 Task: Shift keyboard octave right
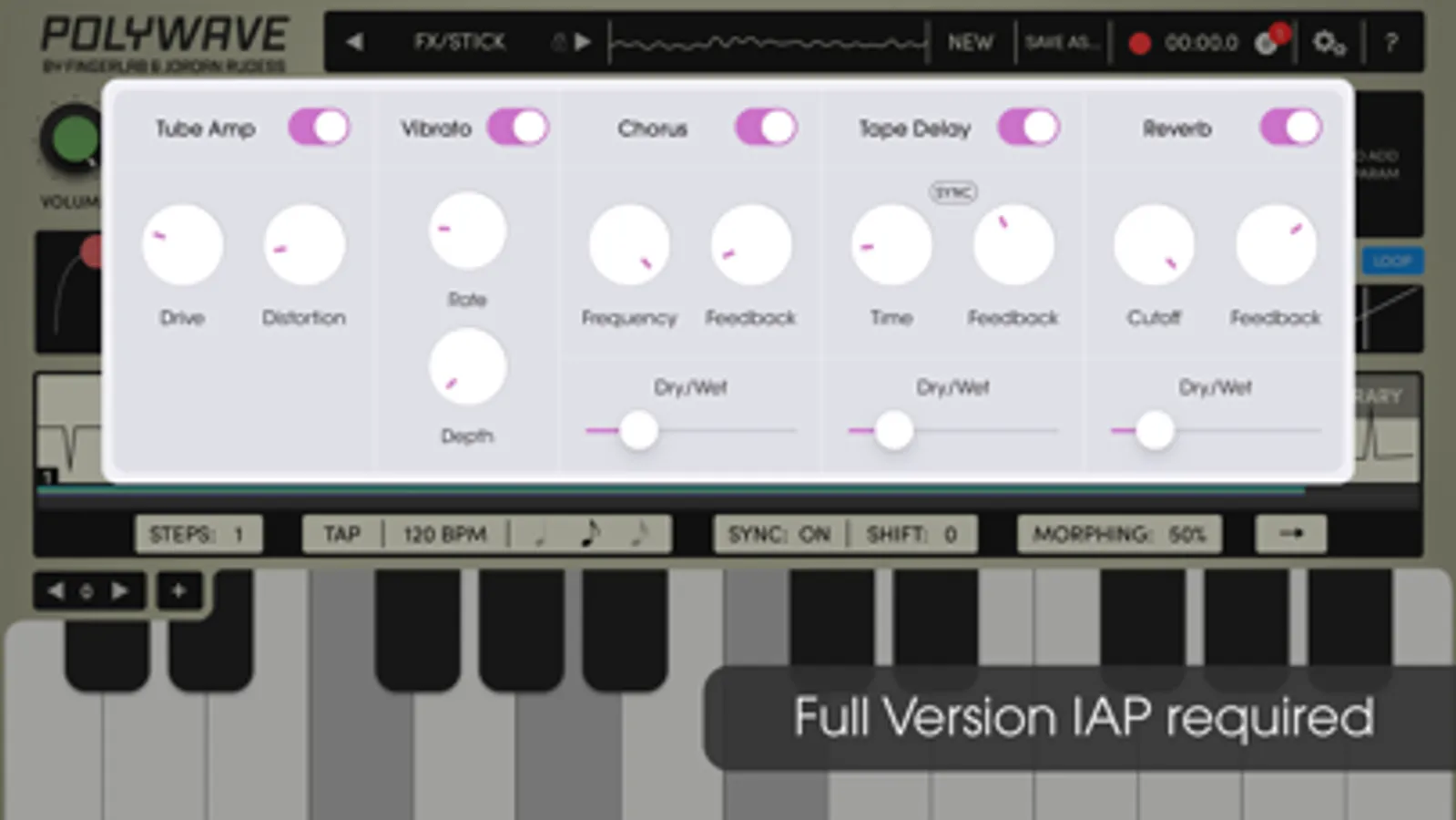tap(119, 591)
